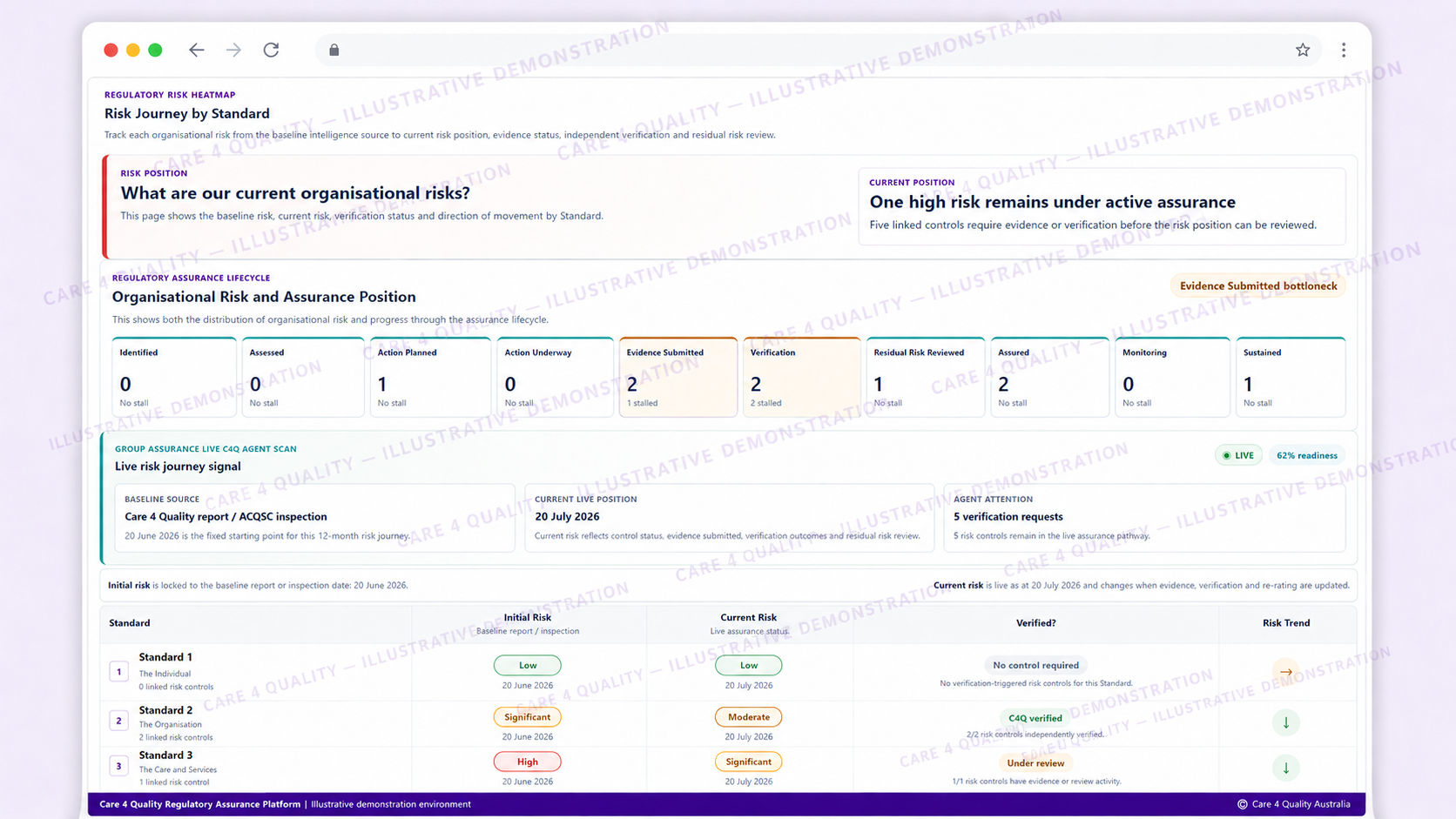The height and width of the screenshot is (819, 1456).
Task: Click the Verified? column header
Action: click(x=1035, y=623)
